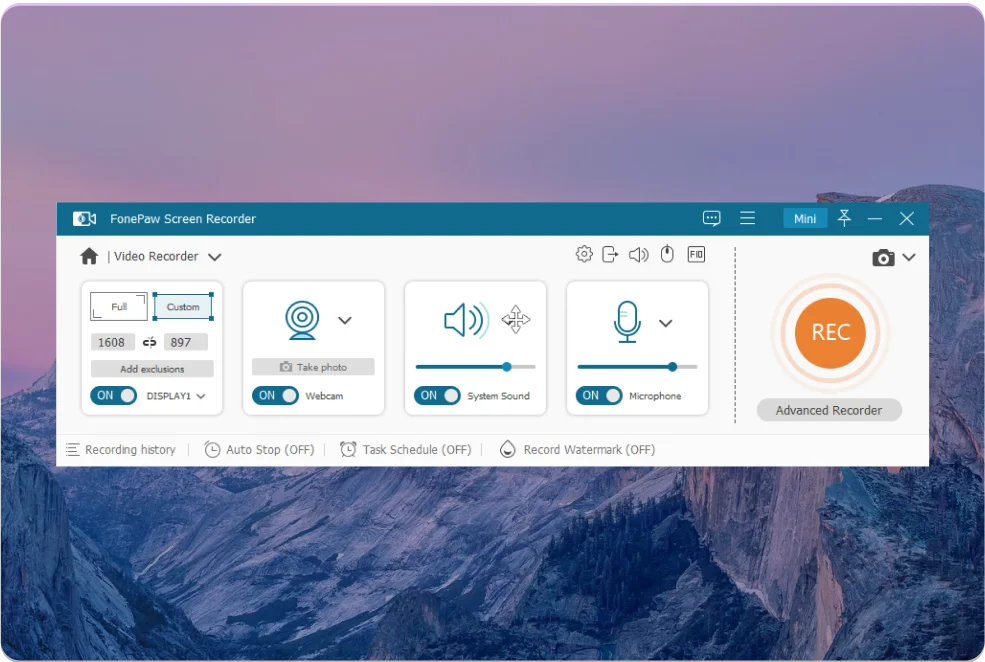
Task: Select the Full screen region option
Action: tap(119, 307)
